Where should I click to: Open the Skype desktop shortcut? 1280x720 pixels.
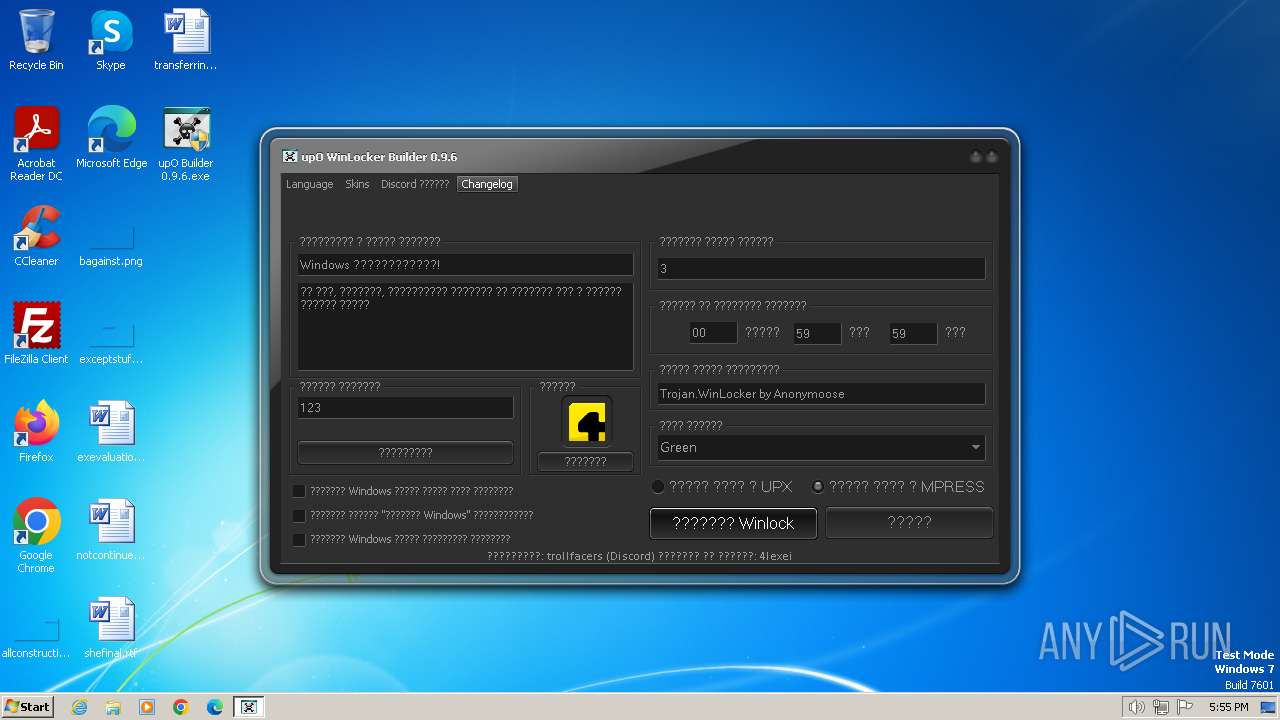[110, 40]
